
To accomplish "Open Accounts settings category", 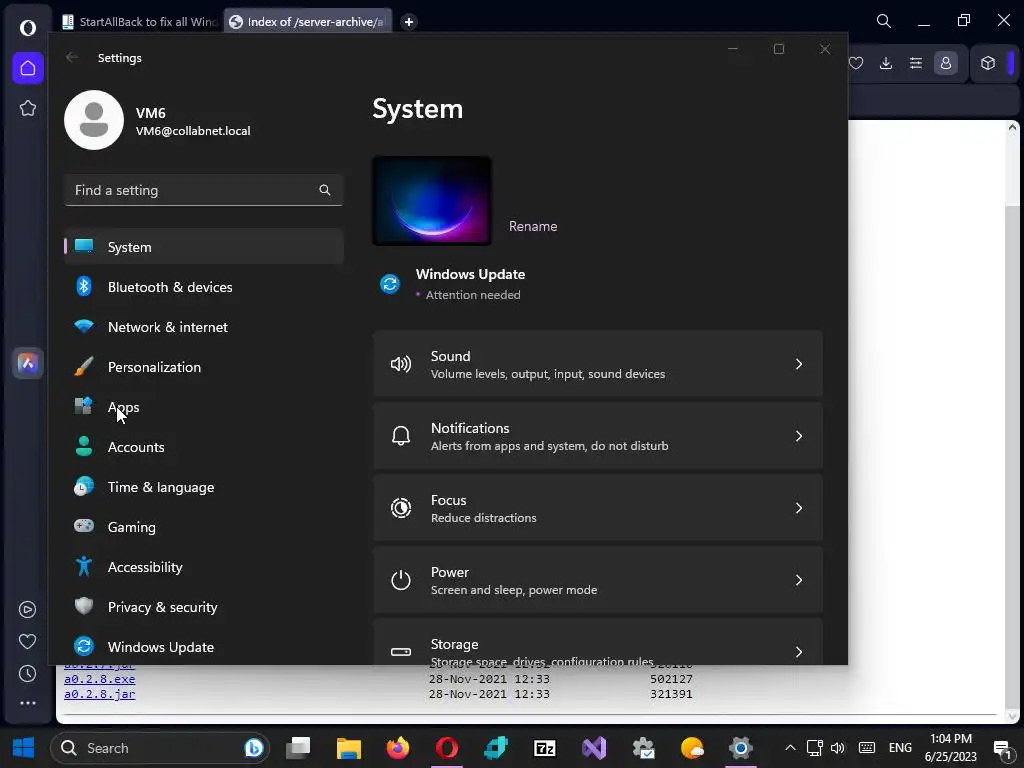I will [204, 447].
